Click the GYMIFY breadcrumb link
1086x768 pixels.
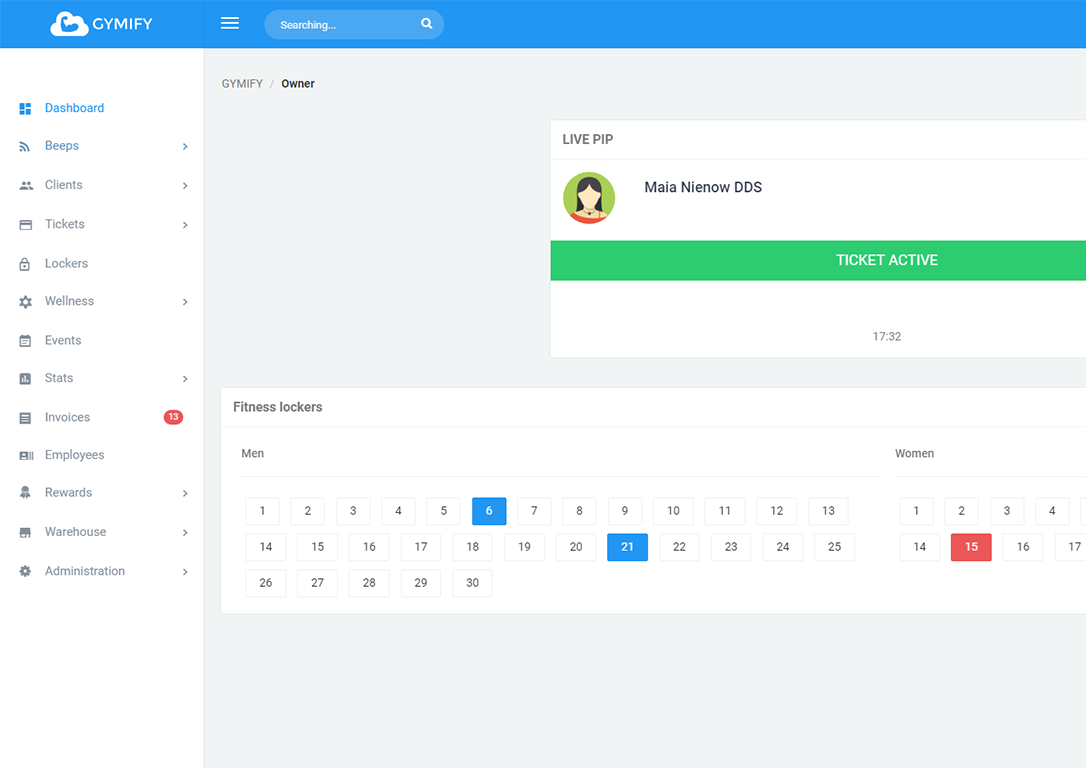point(242,84)
